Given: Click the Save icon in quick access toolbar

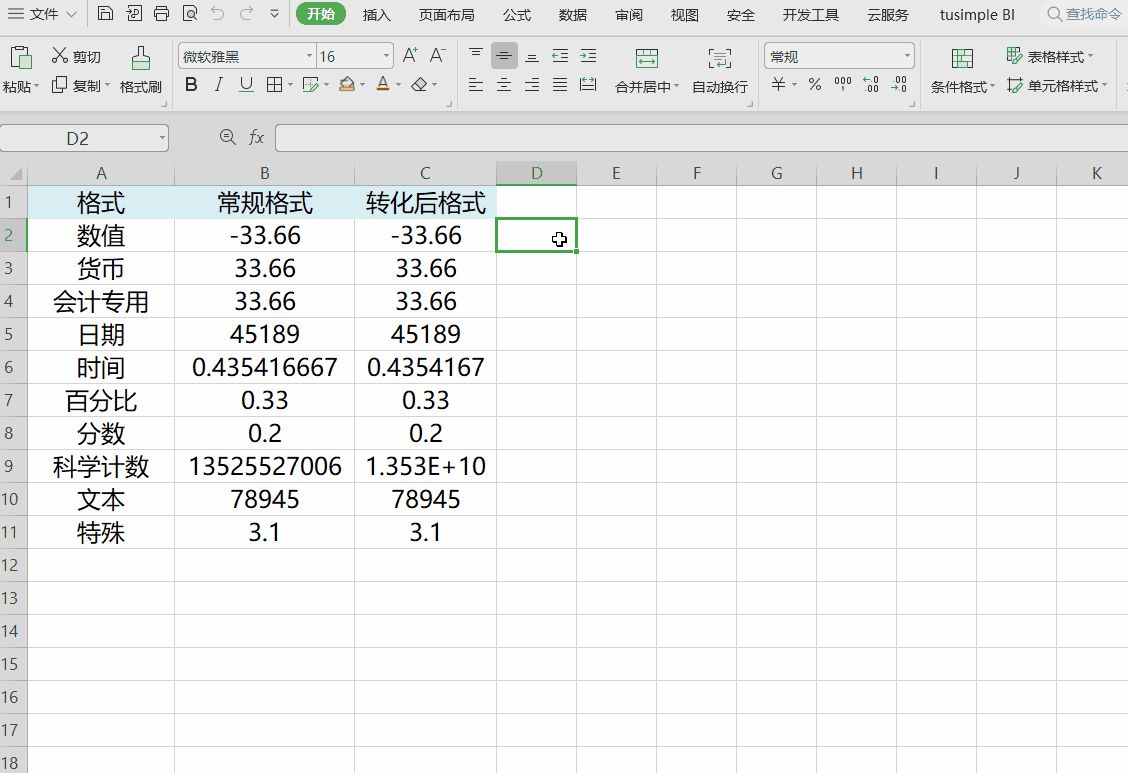Looking at the screenshot, I should 105,15.
